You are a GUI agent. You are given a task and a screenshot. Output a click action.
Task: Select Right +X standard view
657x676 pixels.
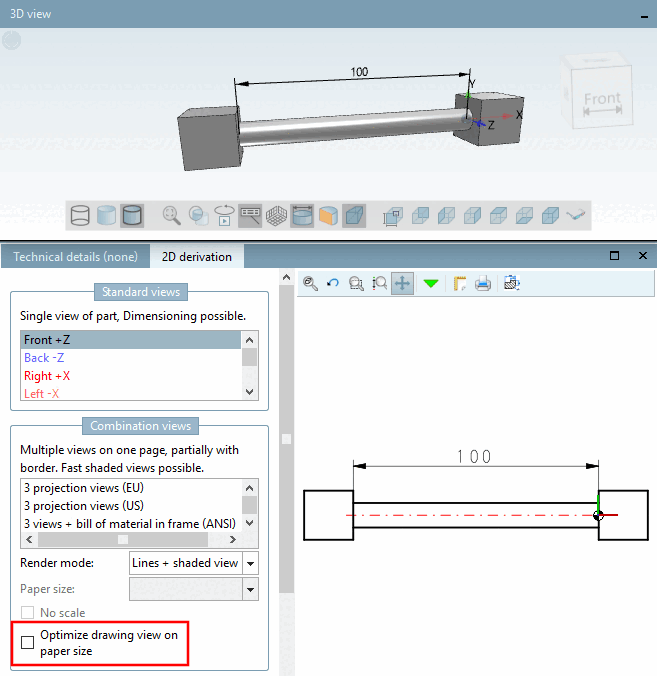coord(131,376)
